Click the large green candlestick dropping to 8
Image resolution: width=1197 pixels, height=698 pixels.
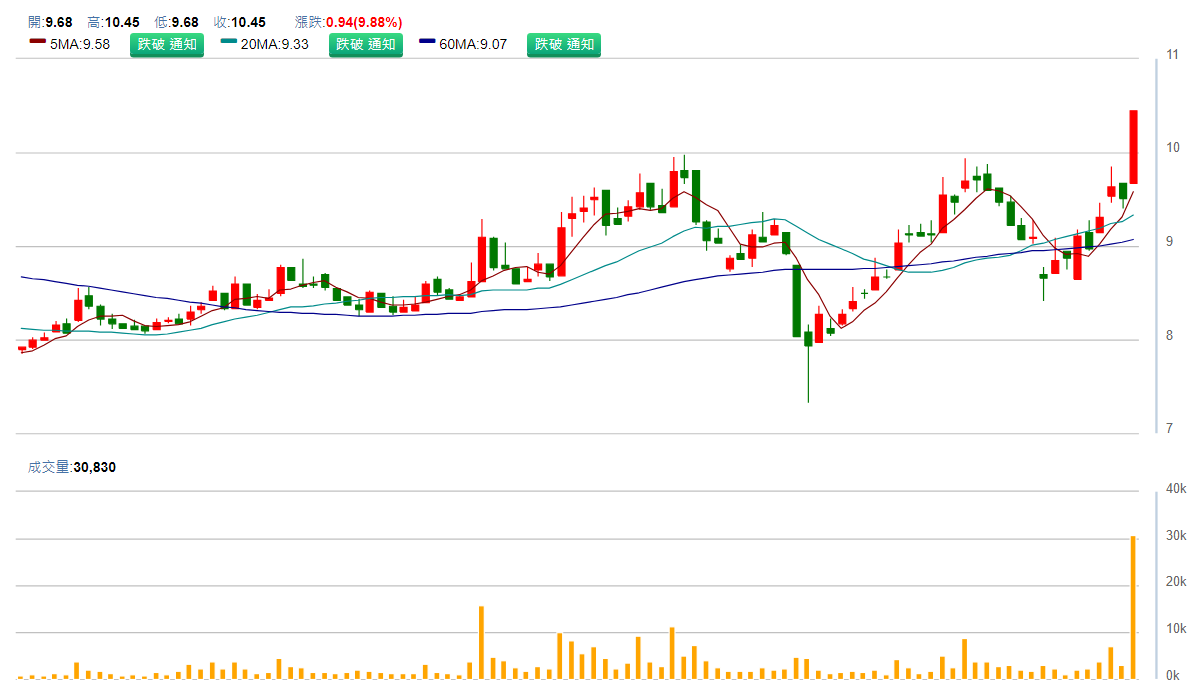click(797, 300)
